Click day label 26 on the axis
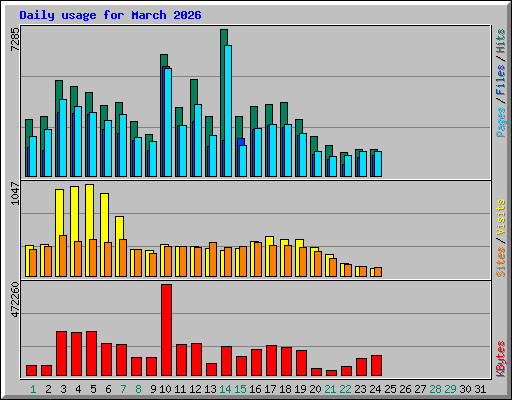The image size is (512, 400). coord(405,389)
